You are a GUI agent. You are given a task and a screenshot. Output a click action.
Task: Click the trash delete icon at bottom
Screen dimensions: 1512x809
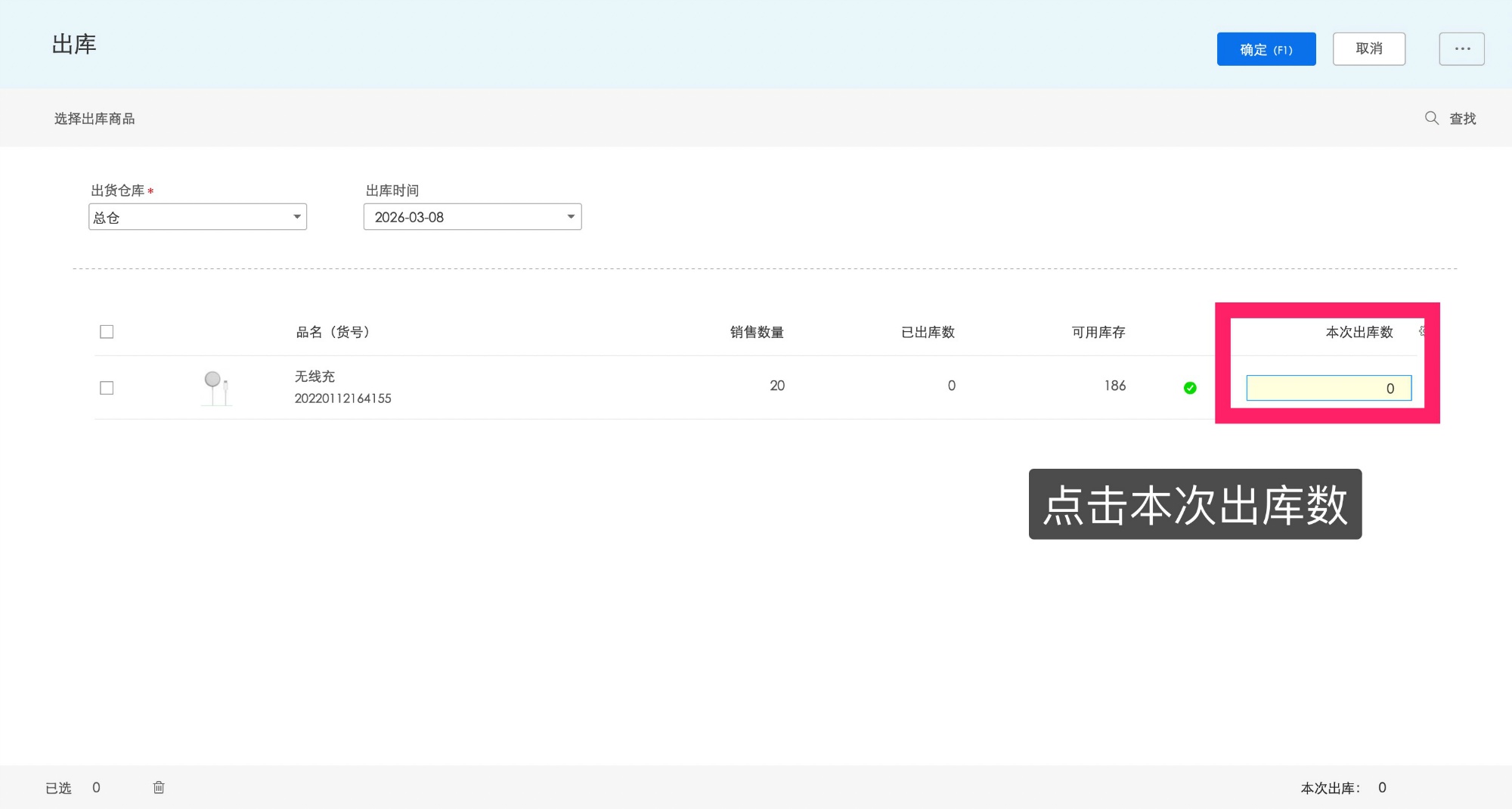click(x=159, y=787)
